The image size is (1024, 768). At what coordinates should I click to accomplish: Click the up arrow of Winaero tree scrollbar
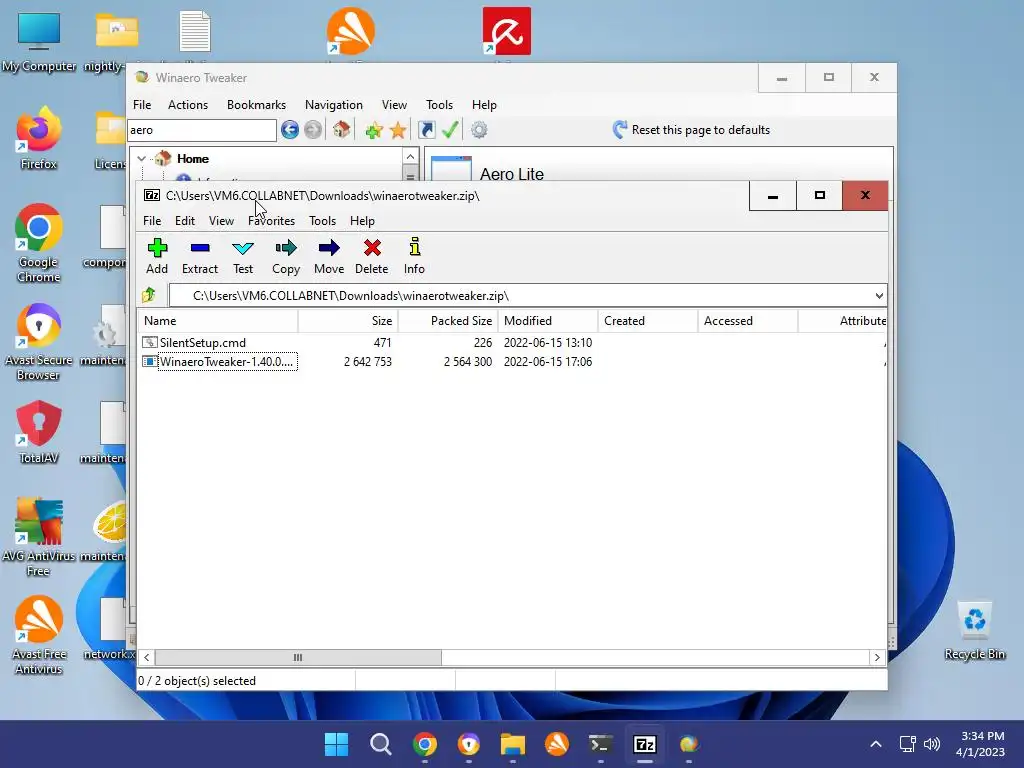pyautogui.click(x=410, y=157)
